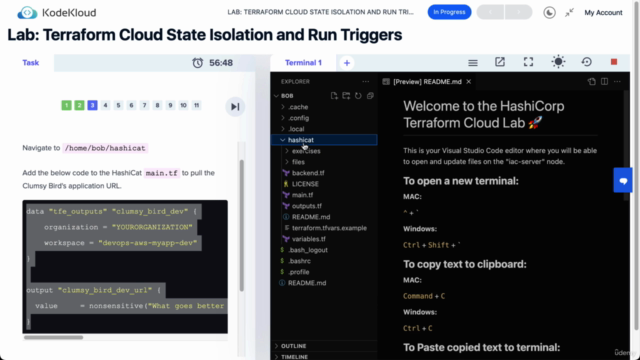Create new file in Explorer
Viewport: 640px width, 360px height.
click(334, 96)
